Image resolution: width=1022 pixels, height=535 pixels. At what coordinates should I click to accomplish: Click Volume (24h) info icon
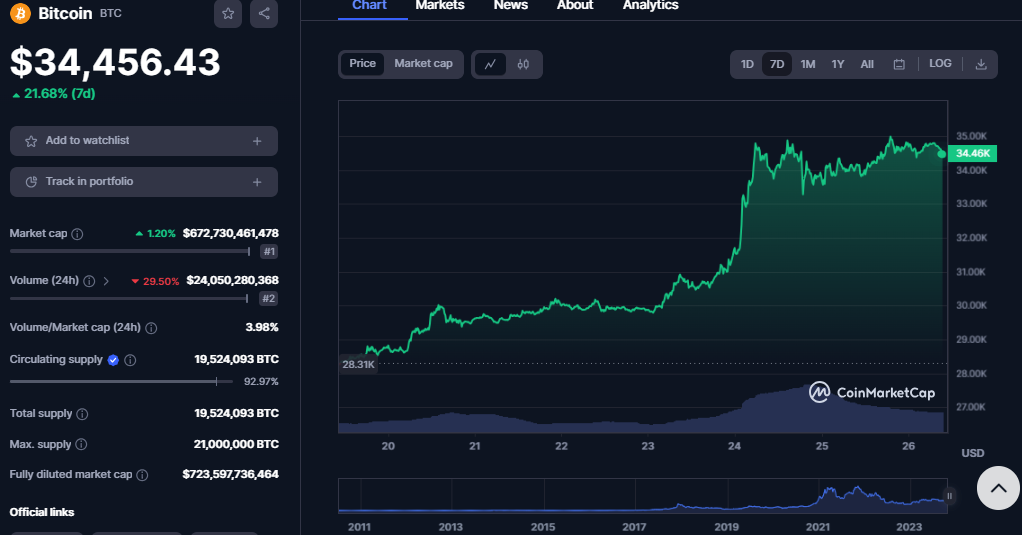click(x=89, y=281)
